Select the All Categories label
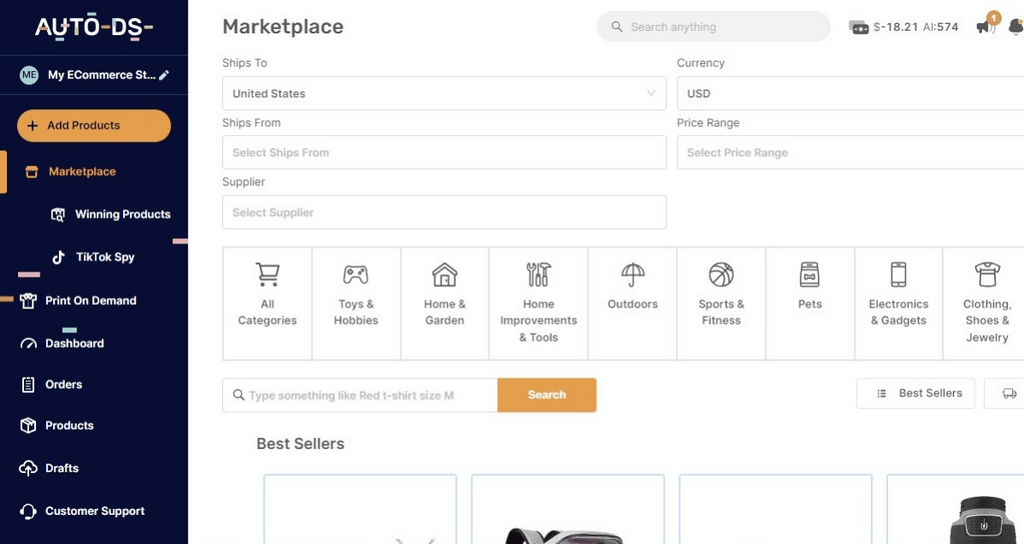The width and height of the screenshot is (1024, 544). [267, 312]
